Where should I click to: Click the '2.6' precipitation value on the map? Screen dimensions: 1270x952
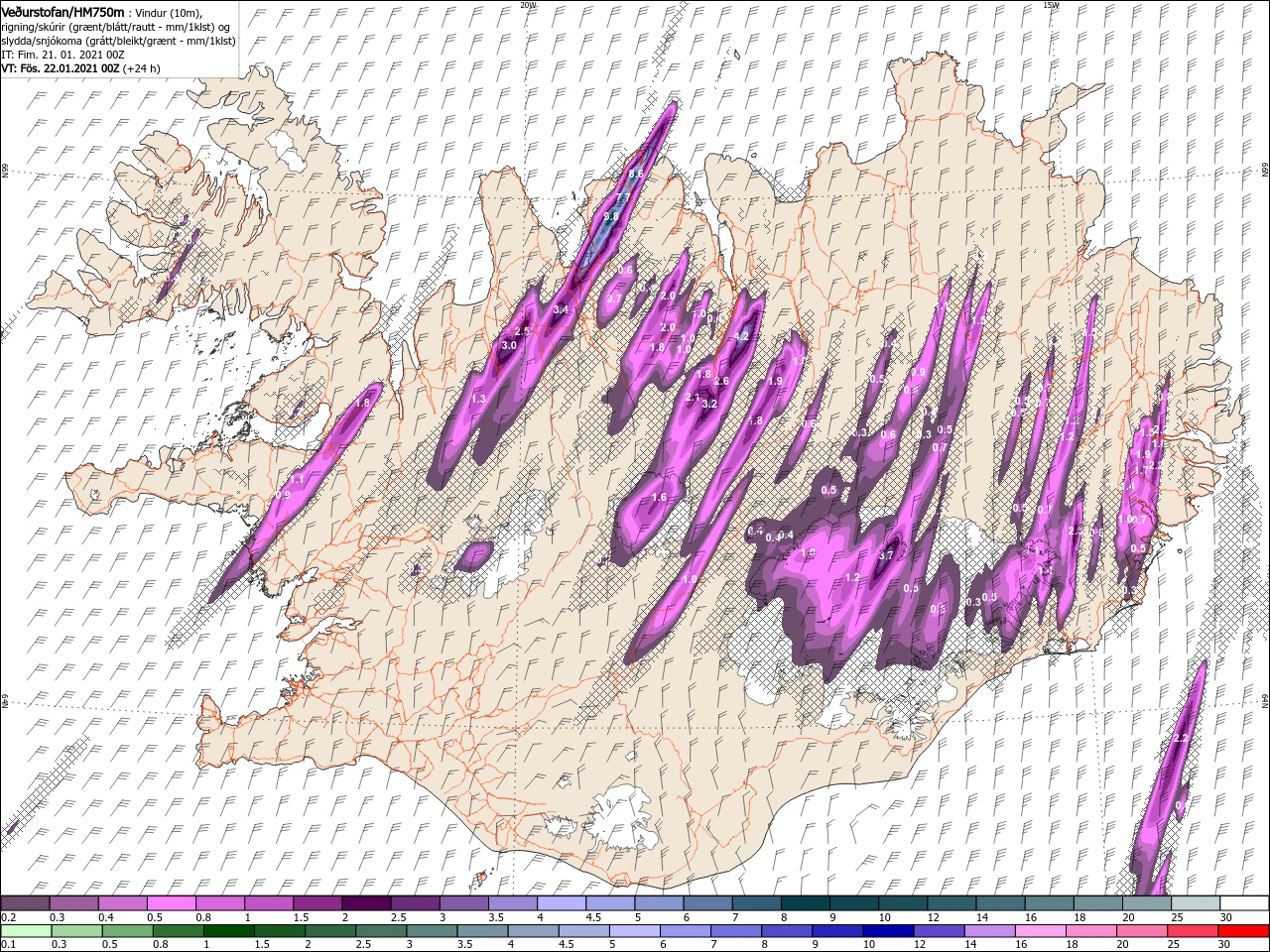coord(721,381)
